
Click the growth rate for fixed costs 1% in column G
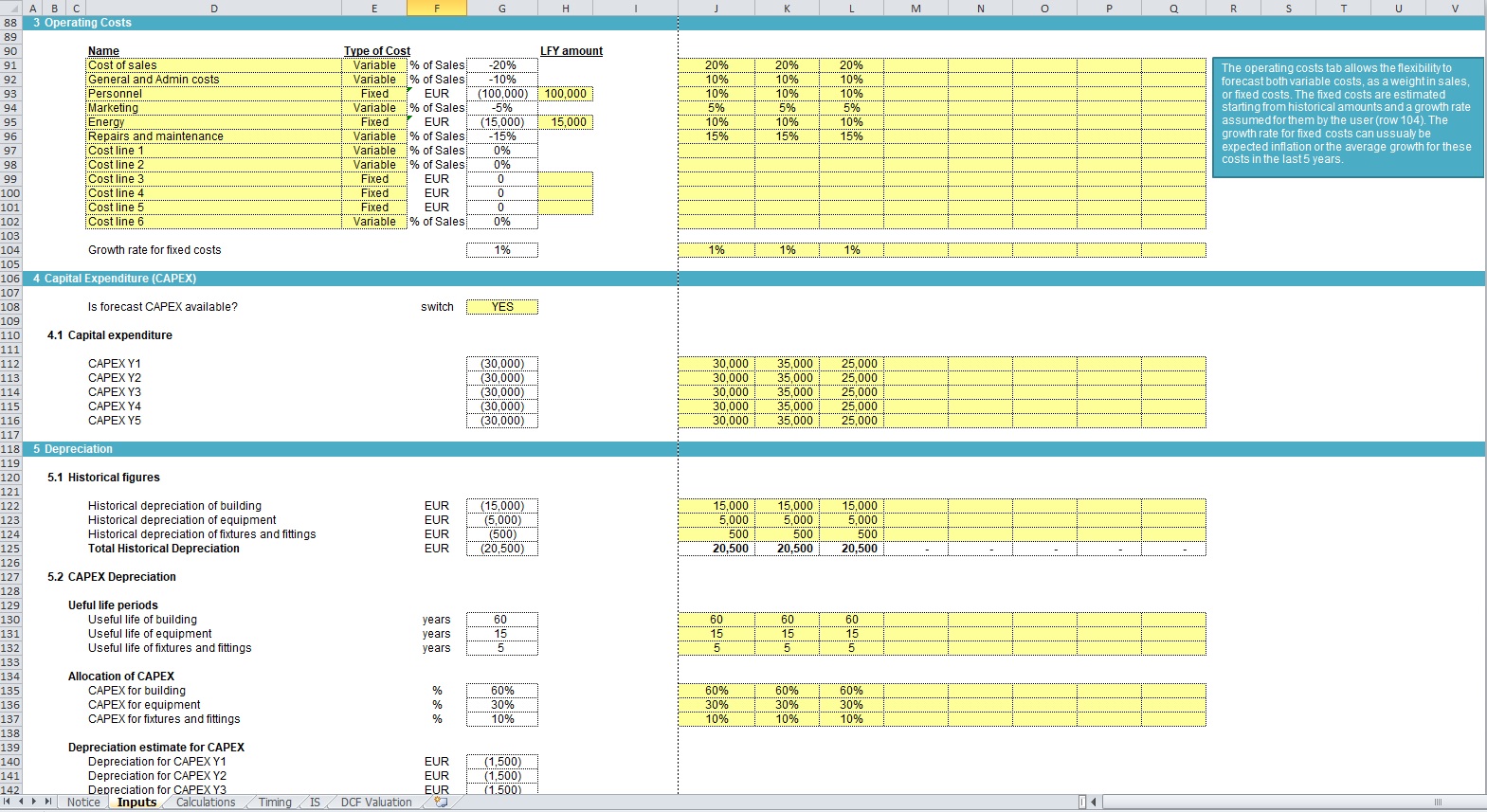tap(502, 250)
